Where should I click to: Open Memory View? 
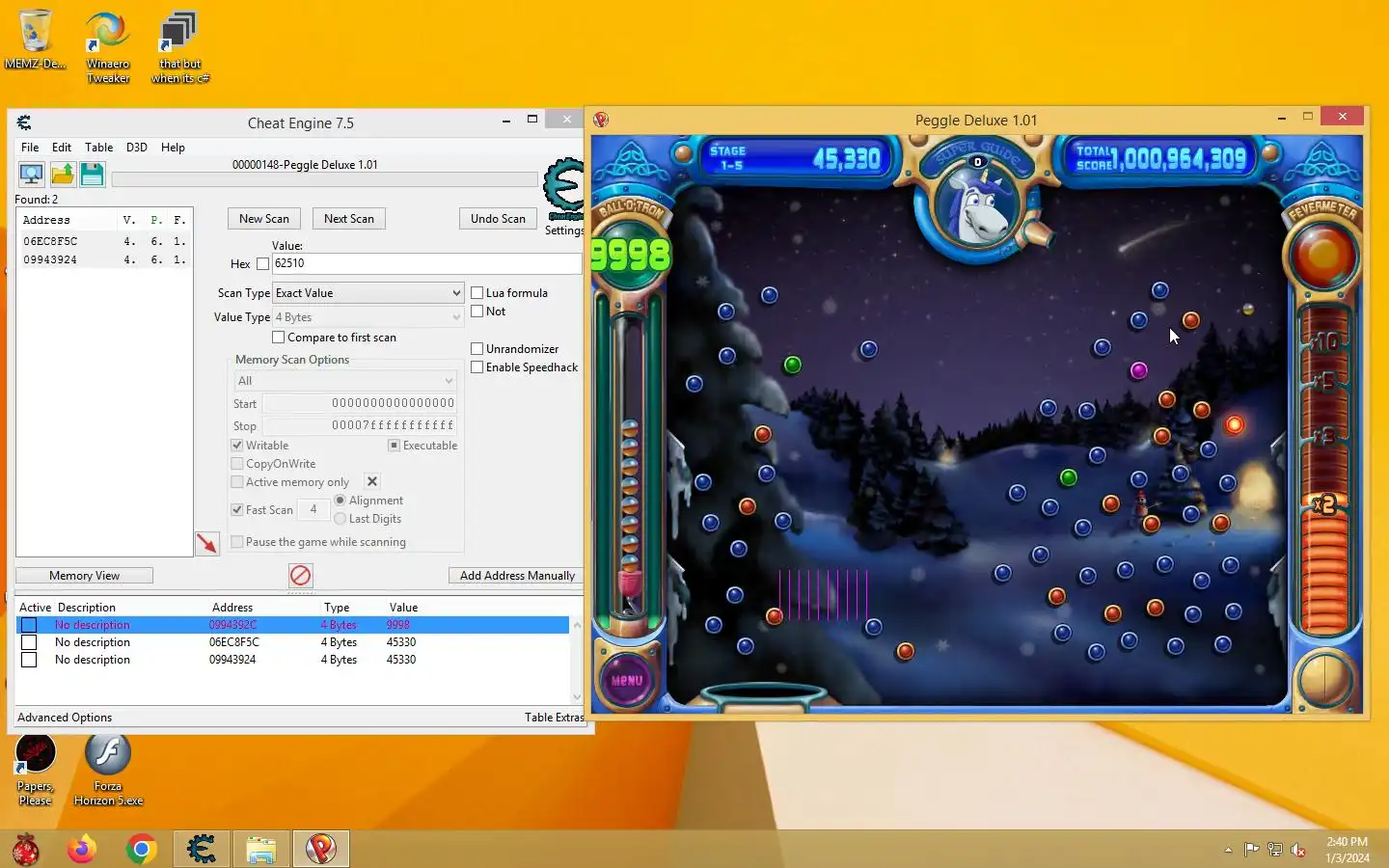click(x=85, y=576)
